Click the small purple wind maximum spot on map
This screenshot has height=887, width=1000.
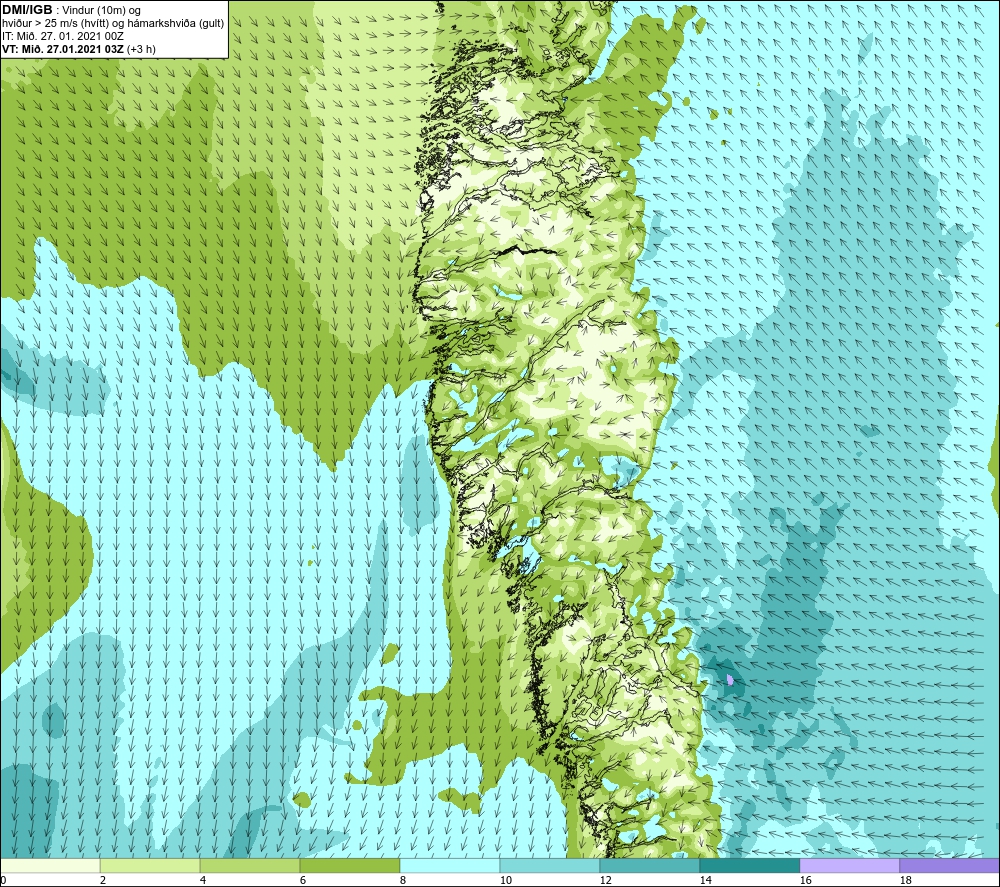click(730, 680)
